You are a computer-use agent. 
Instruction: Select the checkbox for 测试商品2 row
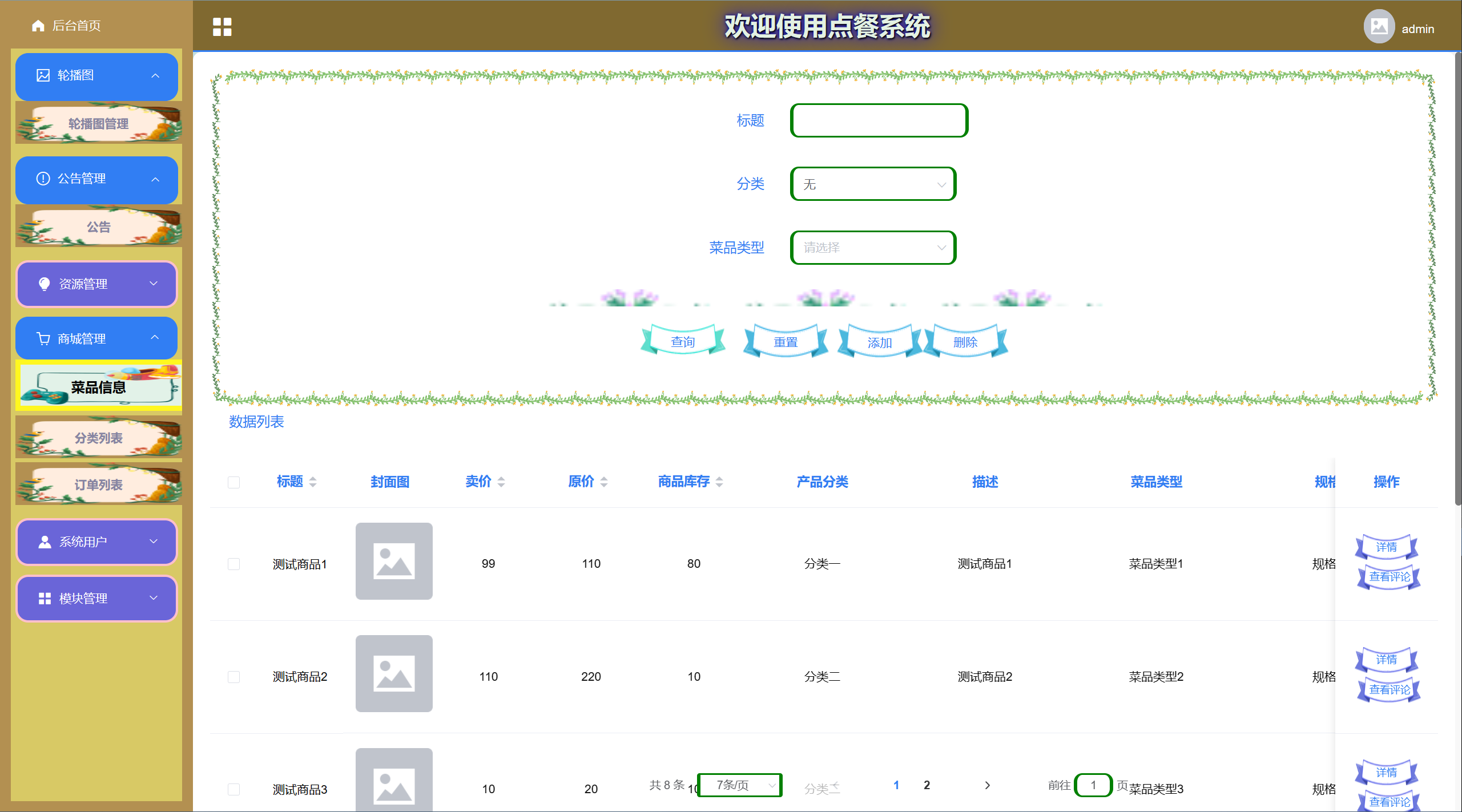tap(233, 677)
